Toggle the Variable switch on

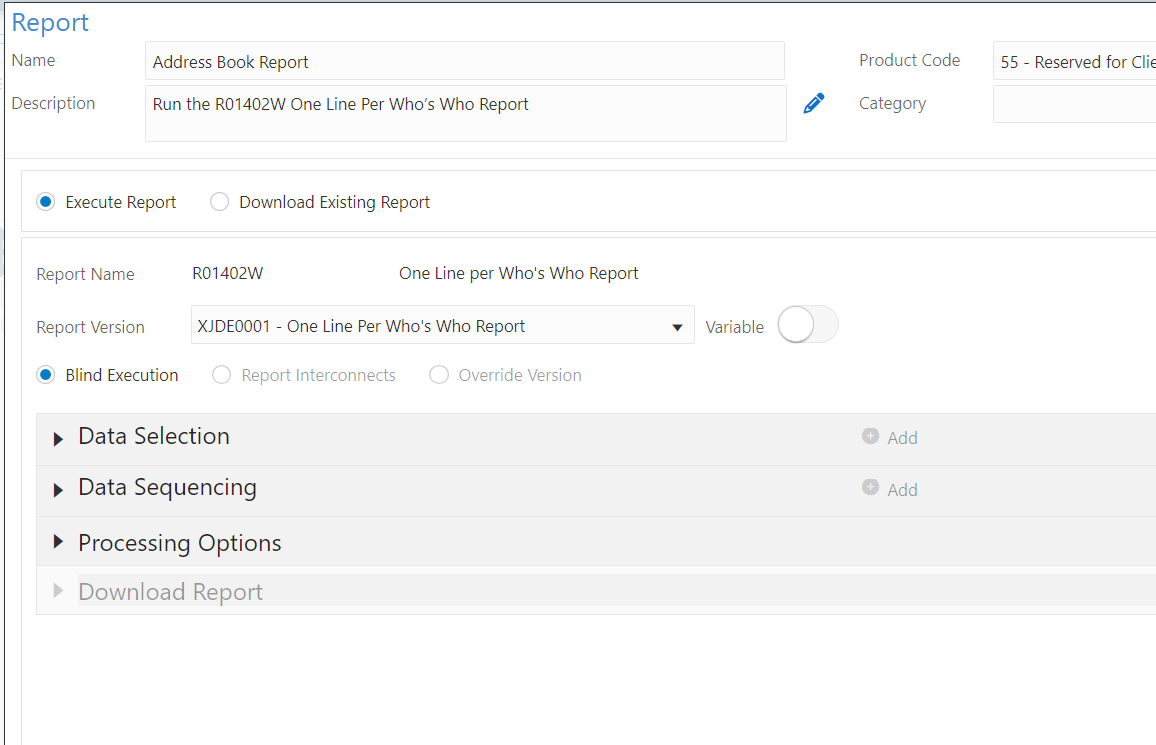(807, 326)
